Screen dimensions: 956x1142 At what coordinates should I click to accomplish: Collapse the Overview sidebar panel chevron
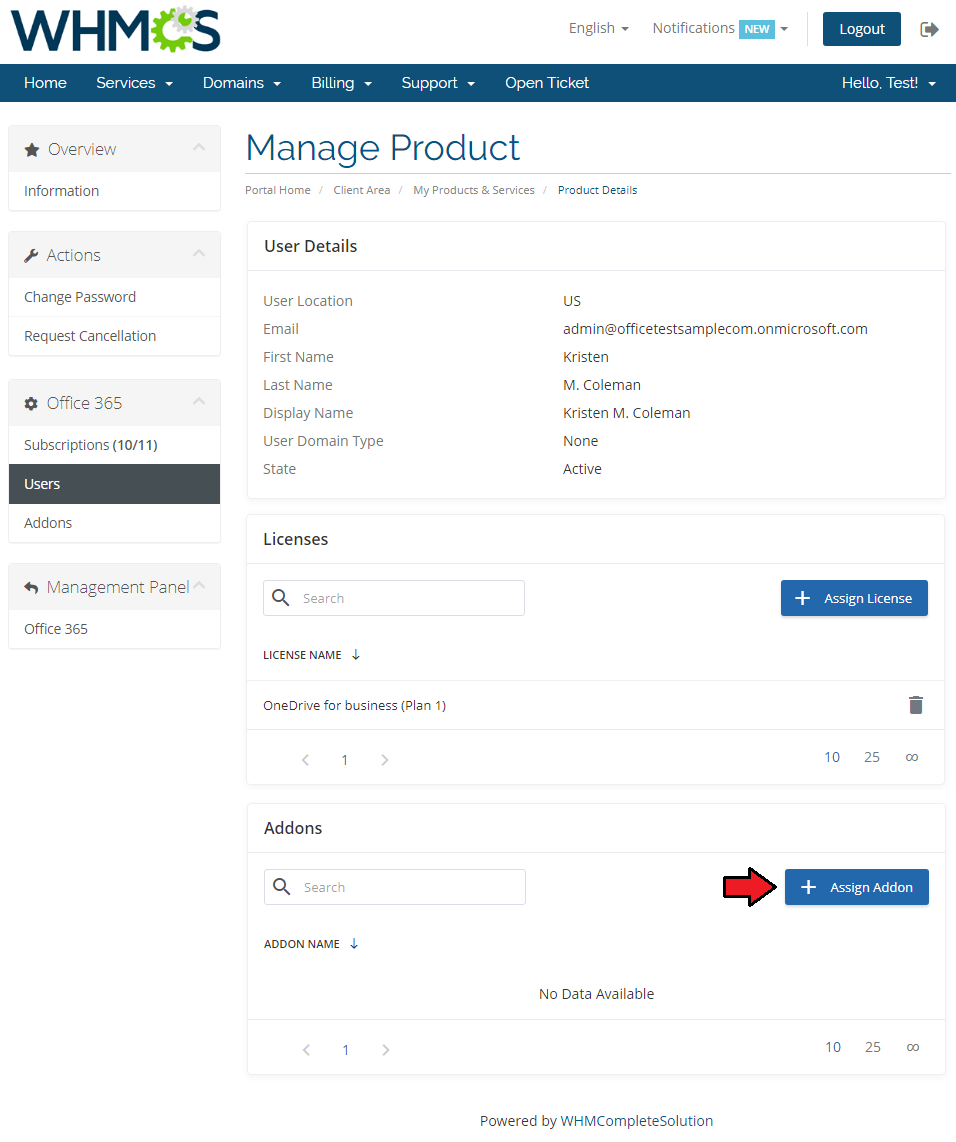click(x=199, y=148)
